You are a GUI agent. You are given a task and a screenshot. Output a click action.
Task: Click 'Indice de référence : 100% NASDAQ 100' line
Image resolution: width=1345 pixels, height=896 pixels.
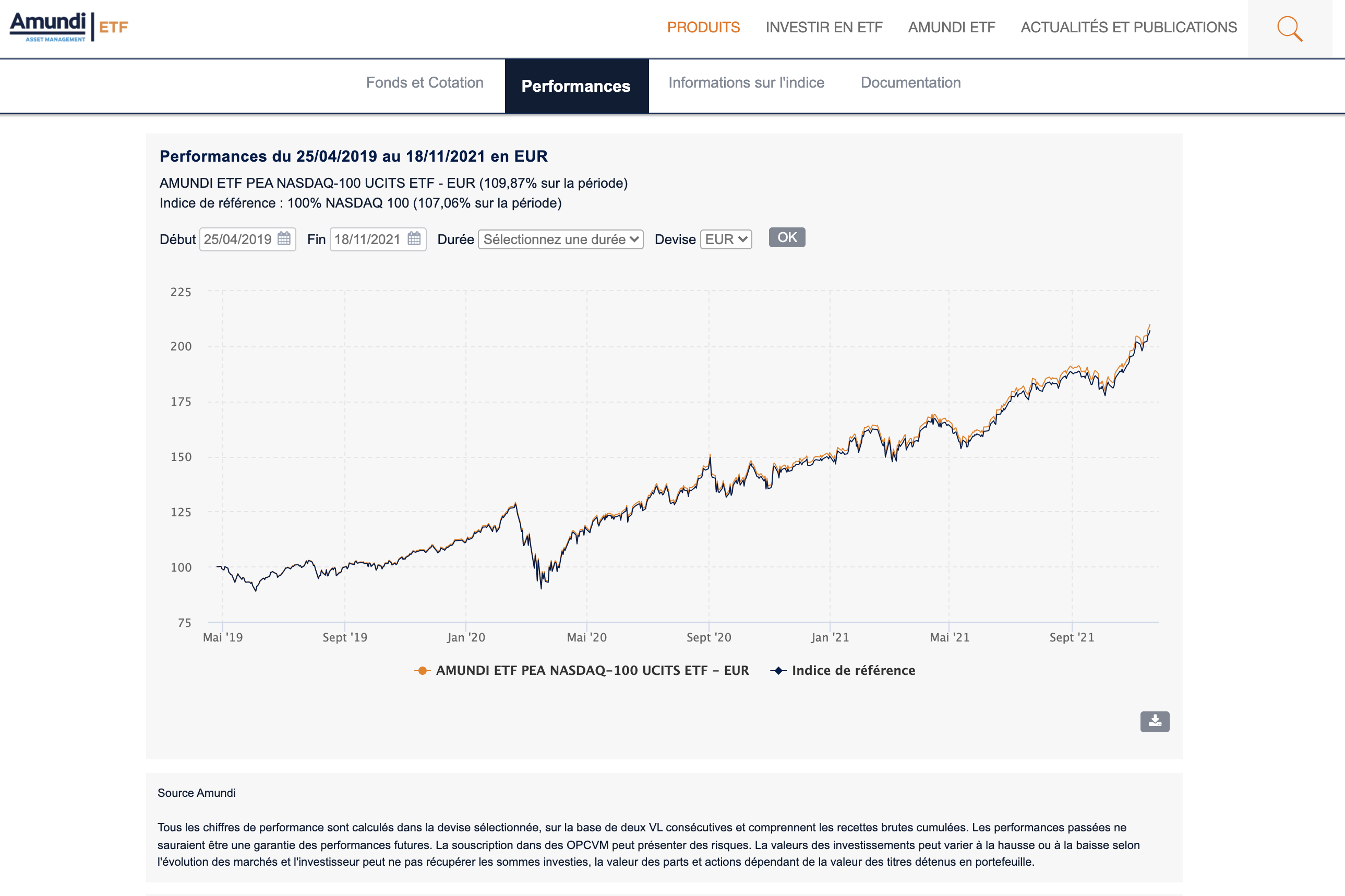coord(360,203)
